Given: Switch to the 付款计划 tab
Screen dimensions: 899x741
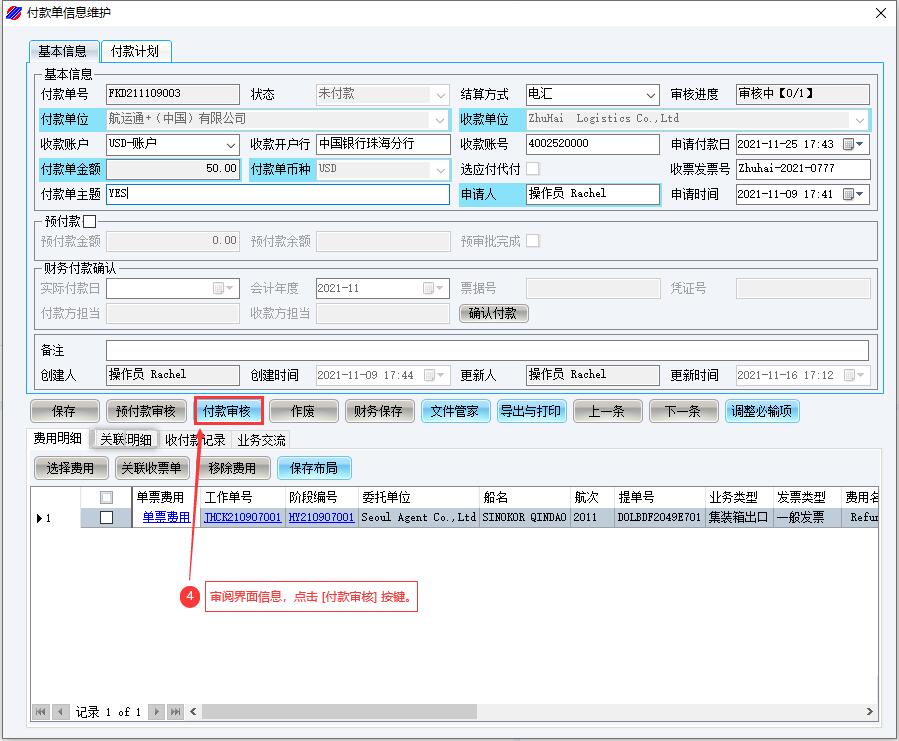Looking at the screenshot, I should [135, 51].
